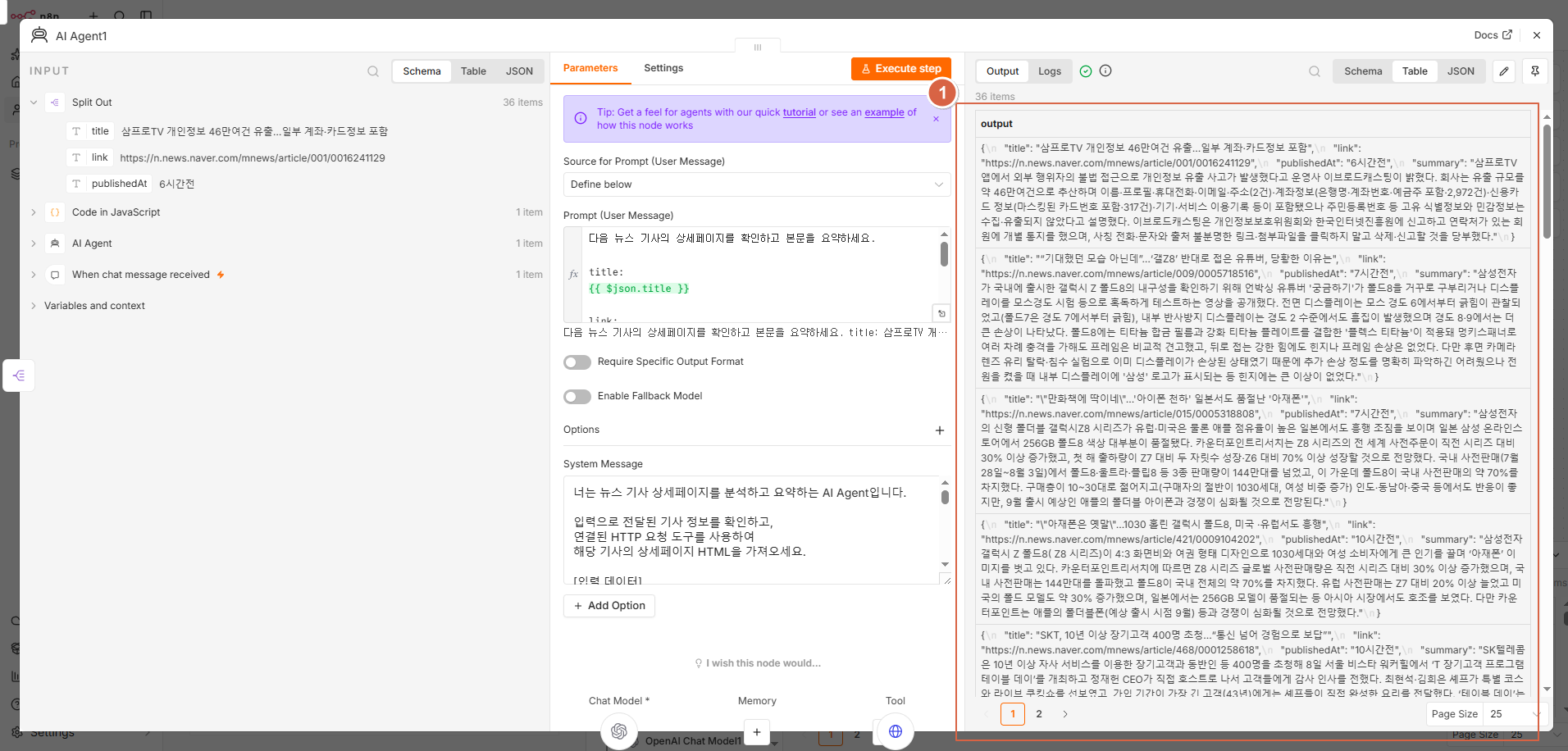
Task: Toggle Require Specific Output Format
Action: coord(577,362)
